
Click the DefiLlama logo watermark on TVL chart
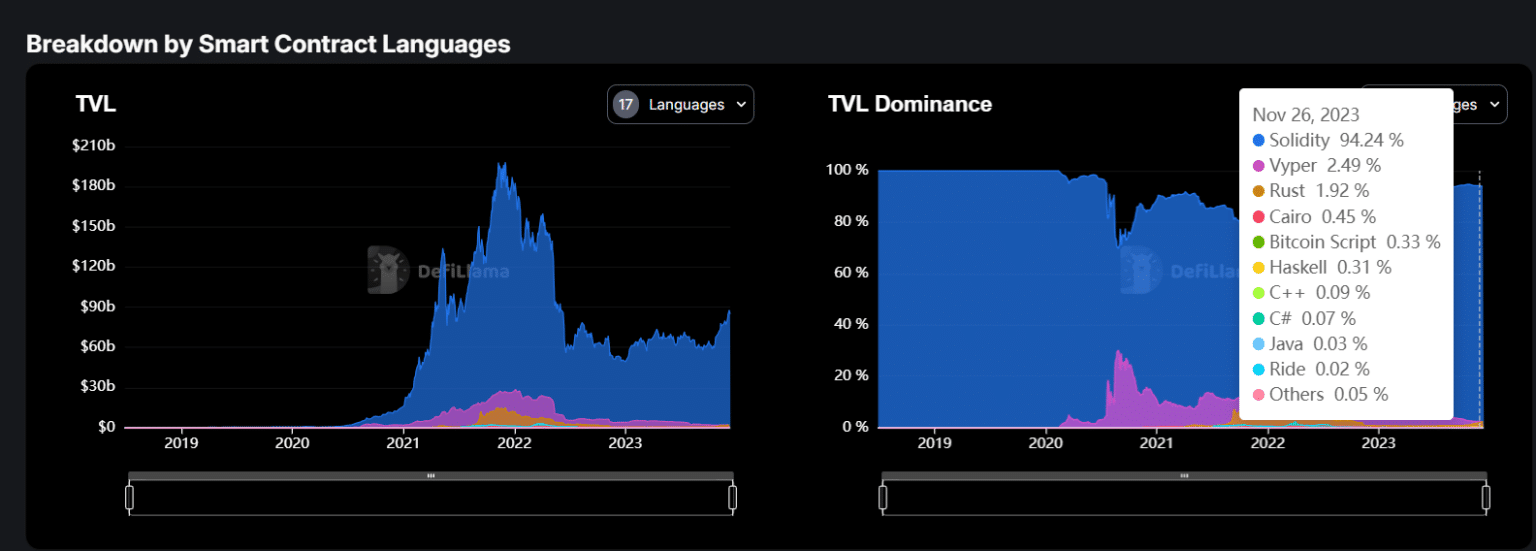(x=386, y=270)
